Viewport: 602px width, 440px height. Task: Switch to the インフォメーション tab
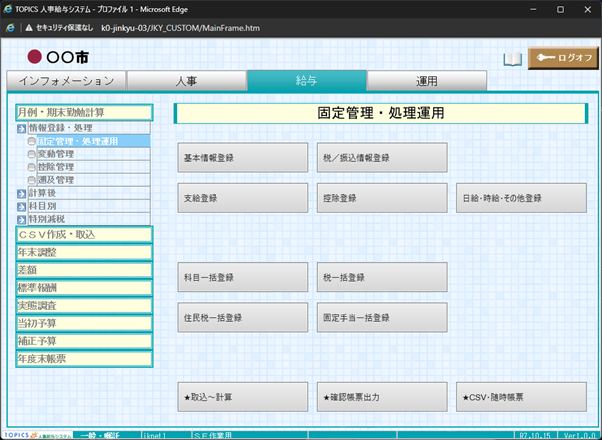pos(67,81)
